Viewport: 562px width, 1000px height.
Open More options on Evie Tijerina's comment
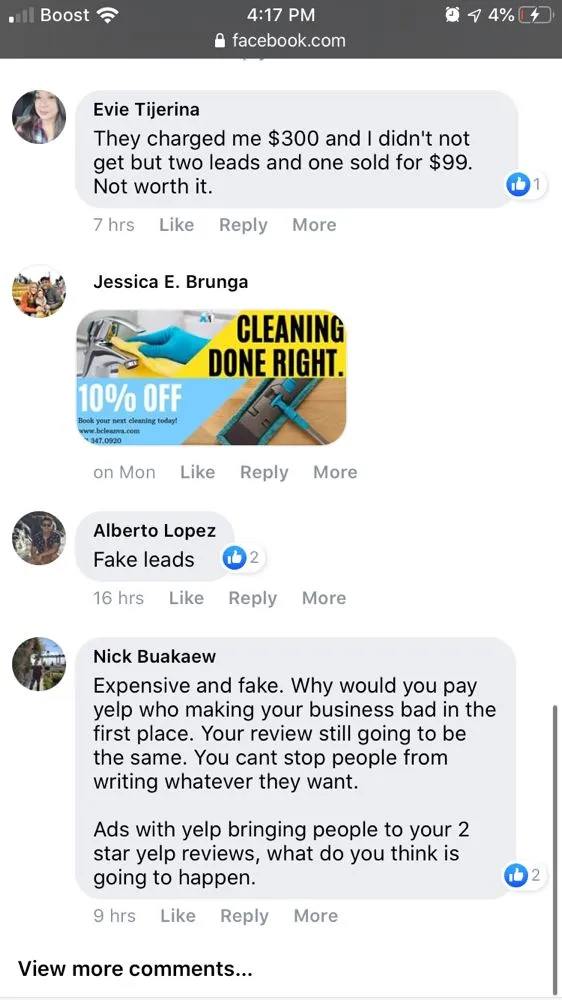click(314, 224)
